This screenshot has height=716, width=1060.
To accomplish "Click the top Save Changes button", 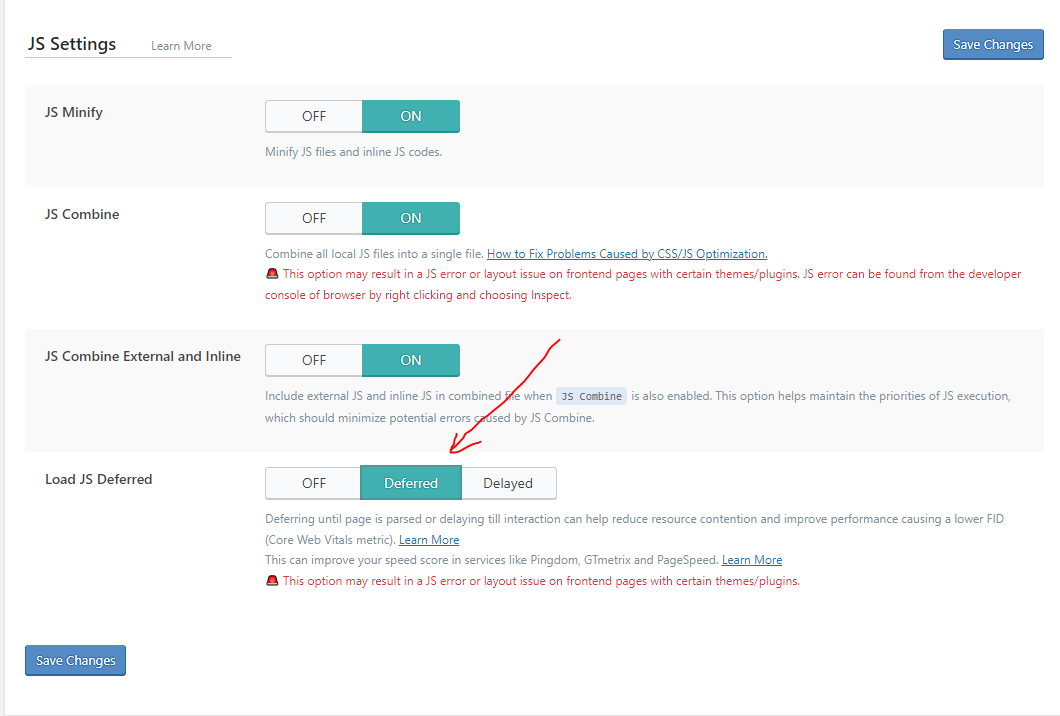I will (x=993, y=45).
